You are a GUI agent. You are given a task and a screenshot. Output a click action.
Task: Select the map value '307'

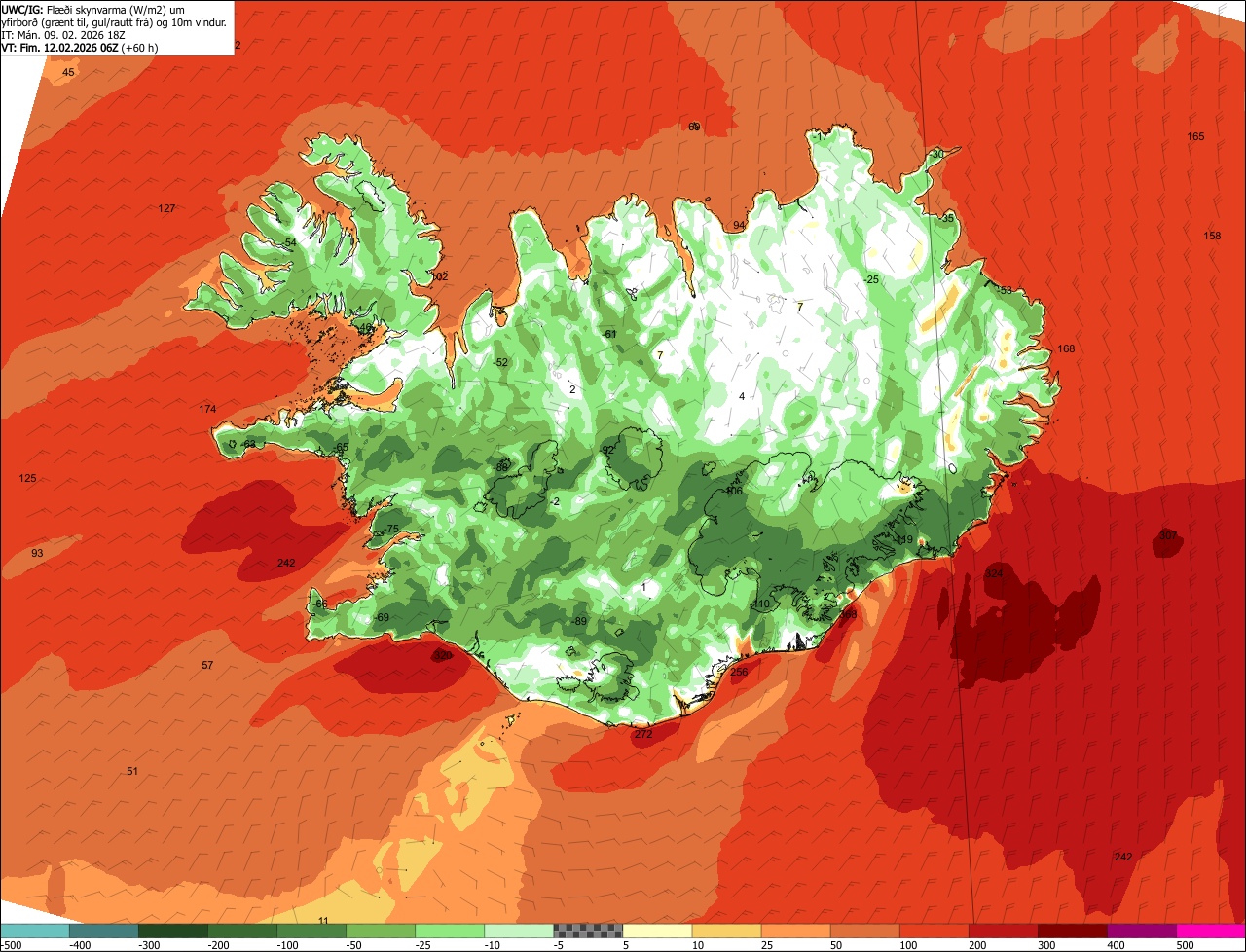(x=1168, y=535)
